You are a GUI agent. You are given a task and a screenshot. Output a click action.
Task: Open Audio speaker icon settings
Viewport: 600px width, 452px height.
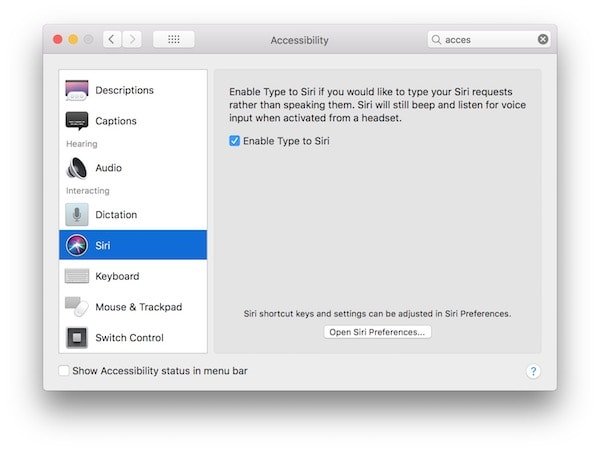coord(77,168)
